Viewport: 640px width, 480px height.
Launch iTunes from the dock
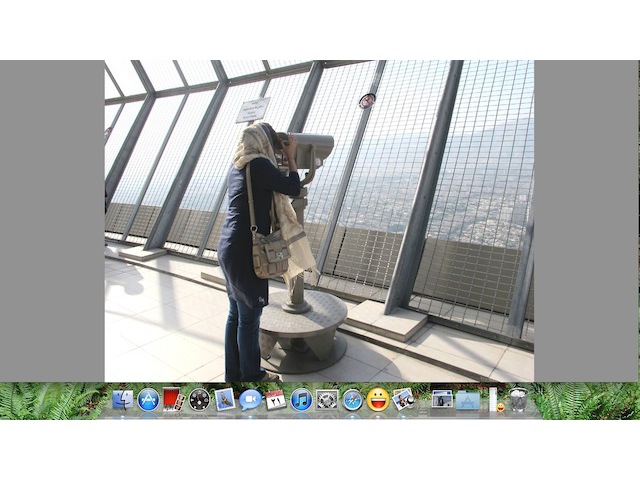(x=301, y=400)
